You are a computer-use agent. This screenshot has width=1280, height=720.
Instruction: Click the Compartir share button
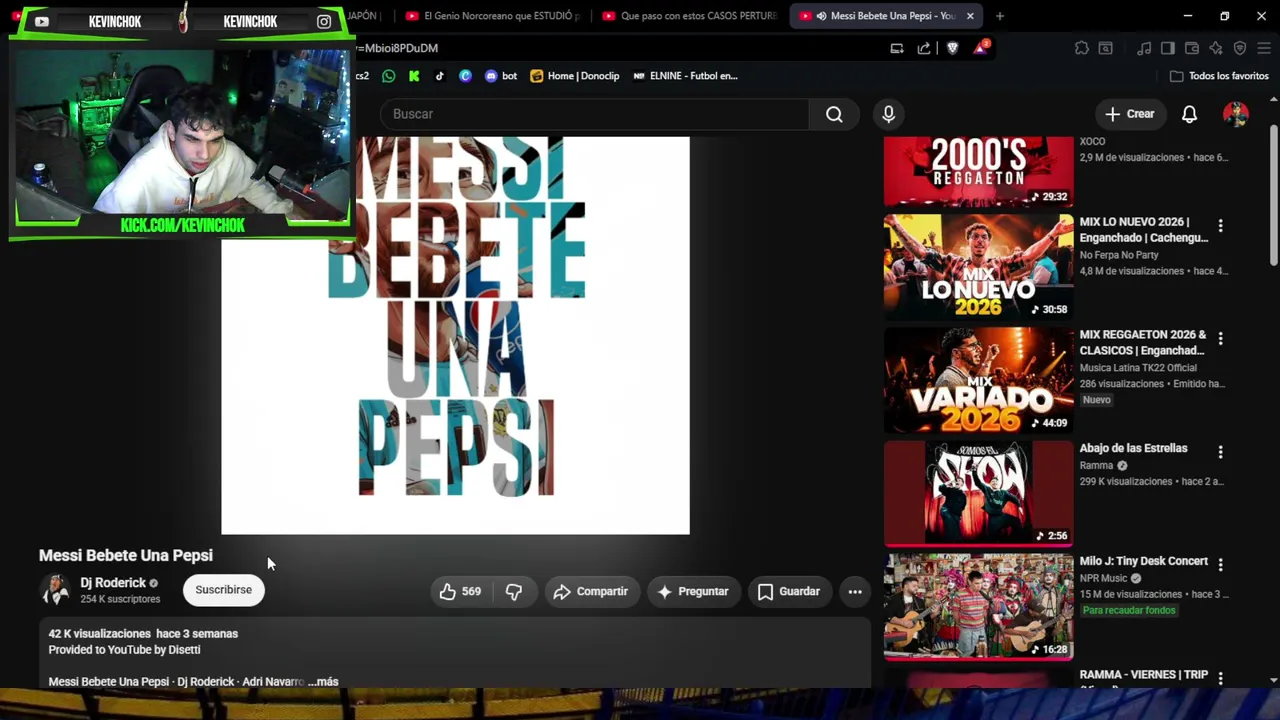tap(591, 591)
